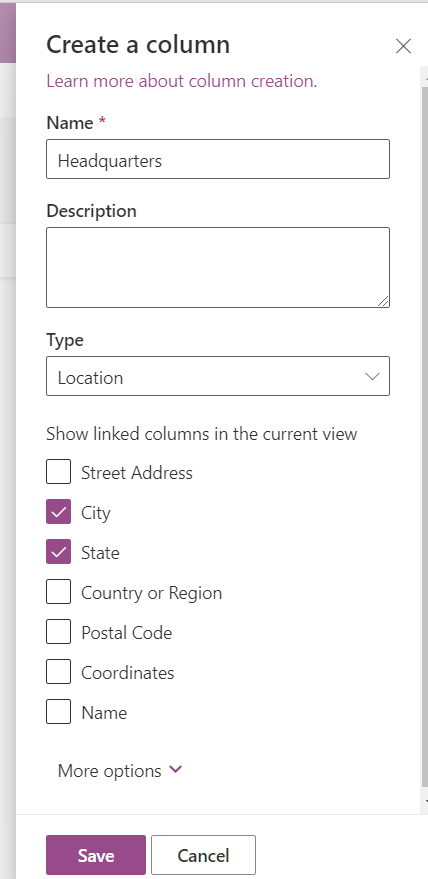Uncheck the City checkbox
This screenshot has height=879, width=428.
point(58,512)
